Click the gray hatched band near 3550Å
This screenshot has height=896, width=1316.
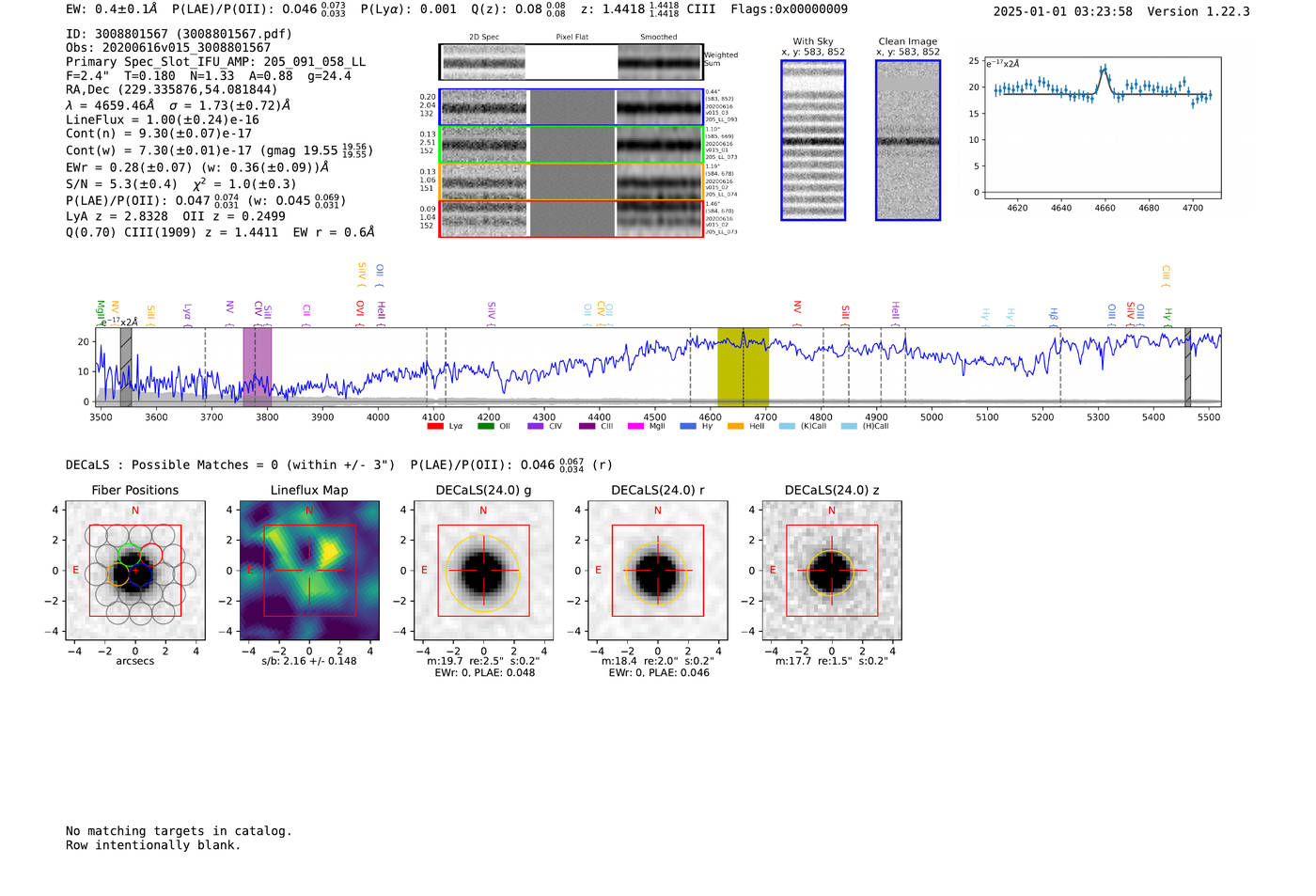point(126,367)
